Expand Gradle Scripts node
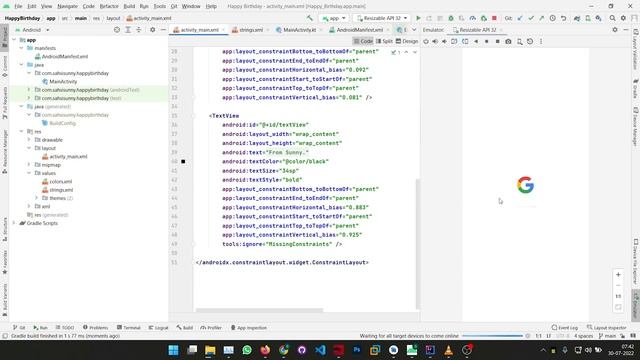 14,223
